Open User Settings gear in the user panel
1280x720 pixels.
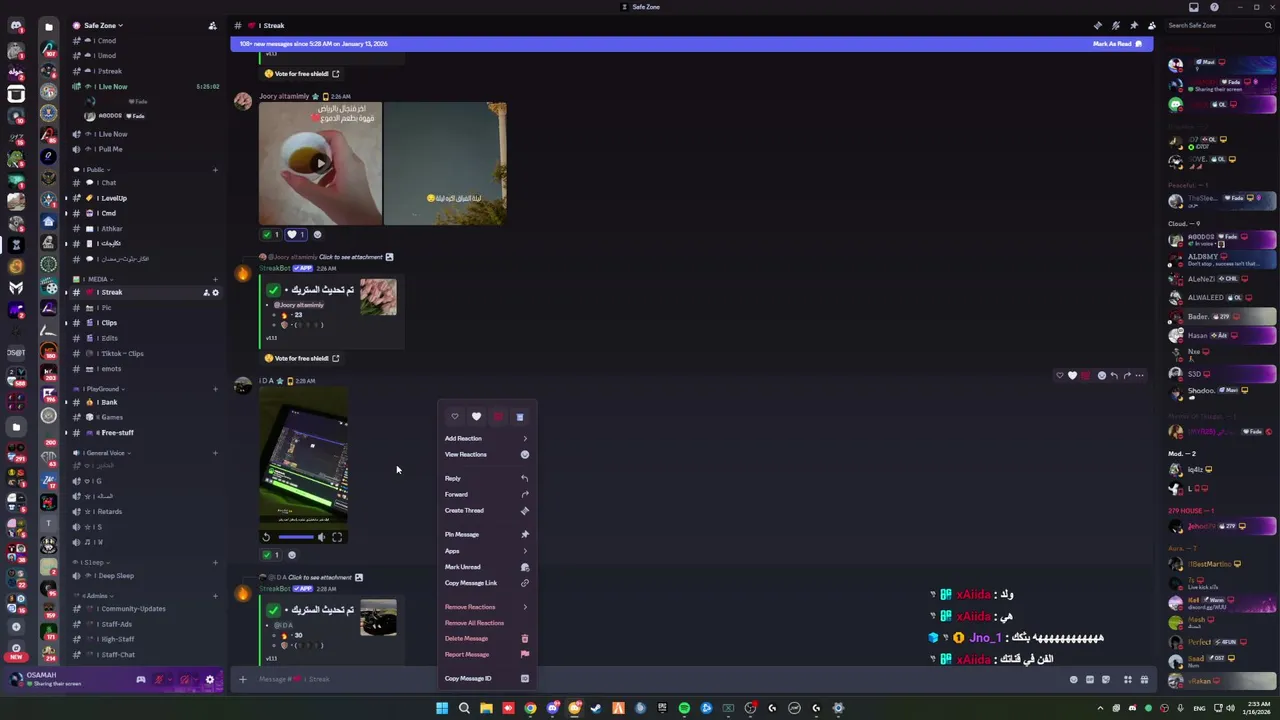tap(209, 680)
